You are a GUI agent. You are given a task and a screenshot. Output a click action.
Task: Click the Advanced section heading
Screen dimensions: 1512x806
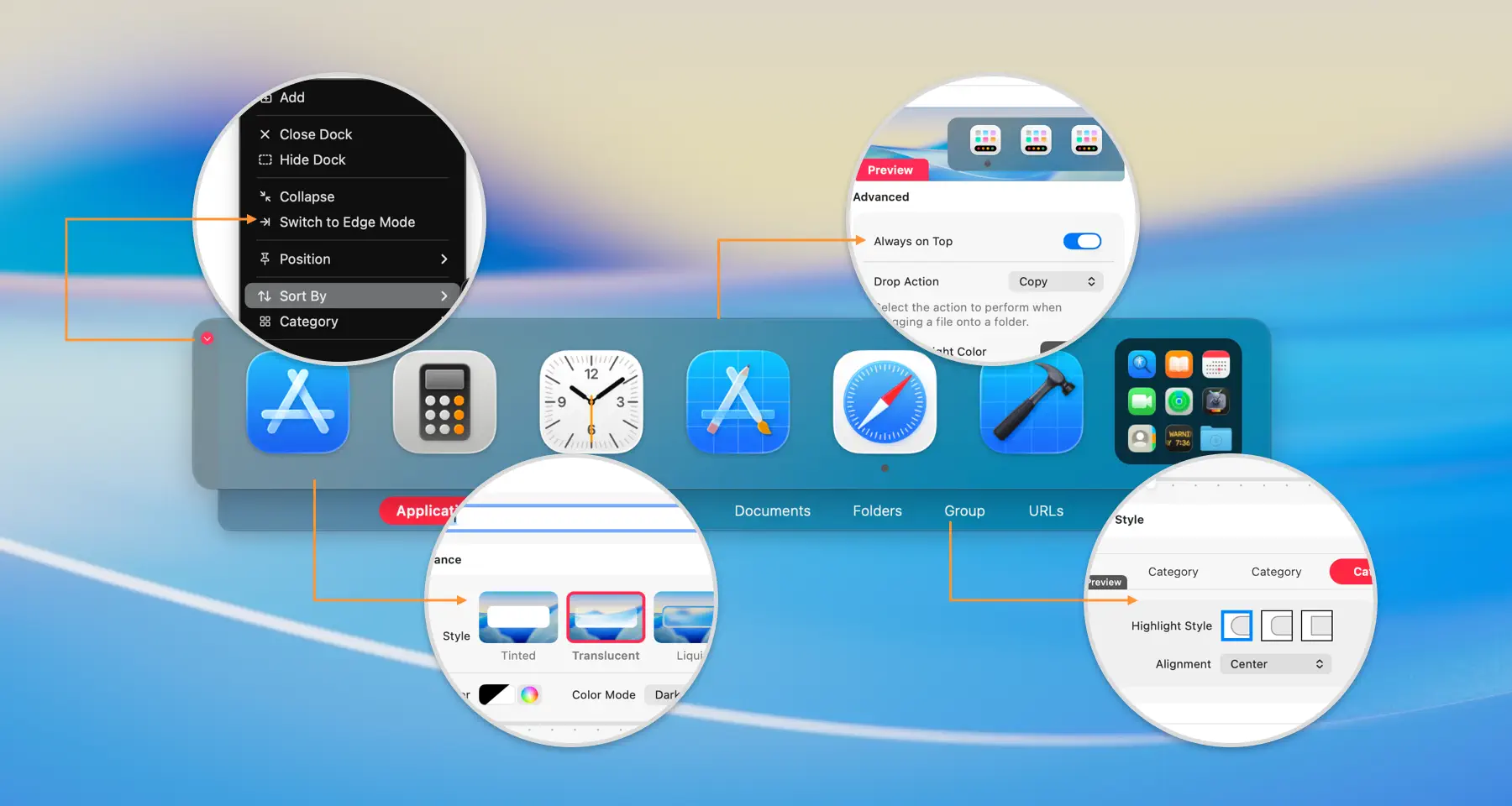coord(880,196)
